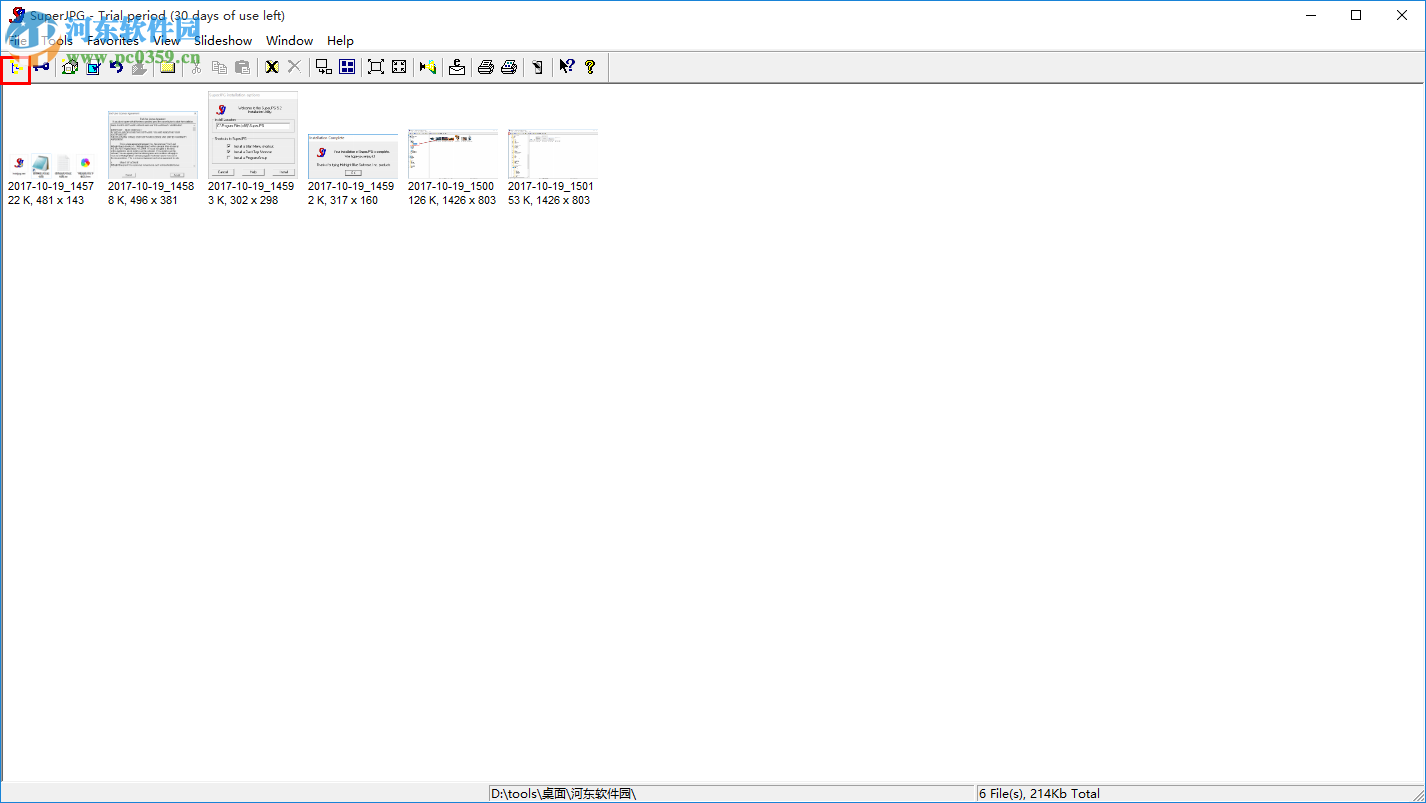Screen dimensions: 1426x803
Task: Select thumbnail 2017-10-19_1458
Action: coord(152,145)
